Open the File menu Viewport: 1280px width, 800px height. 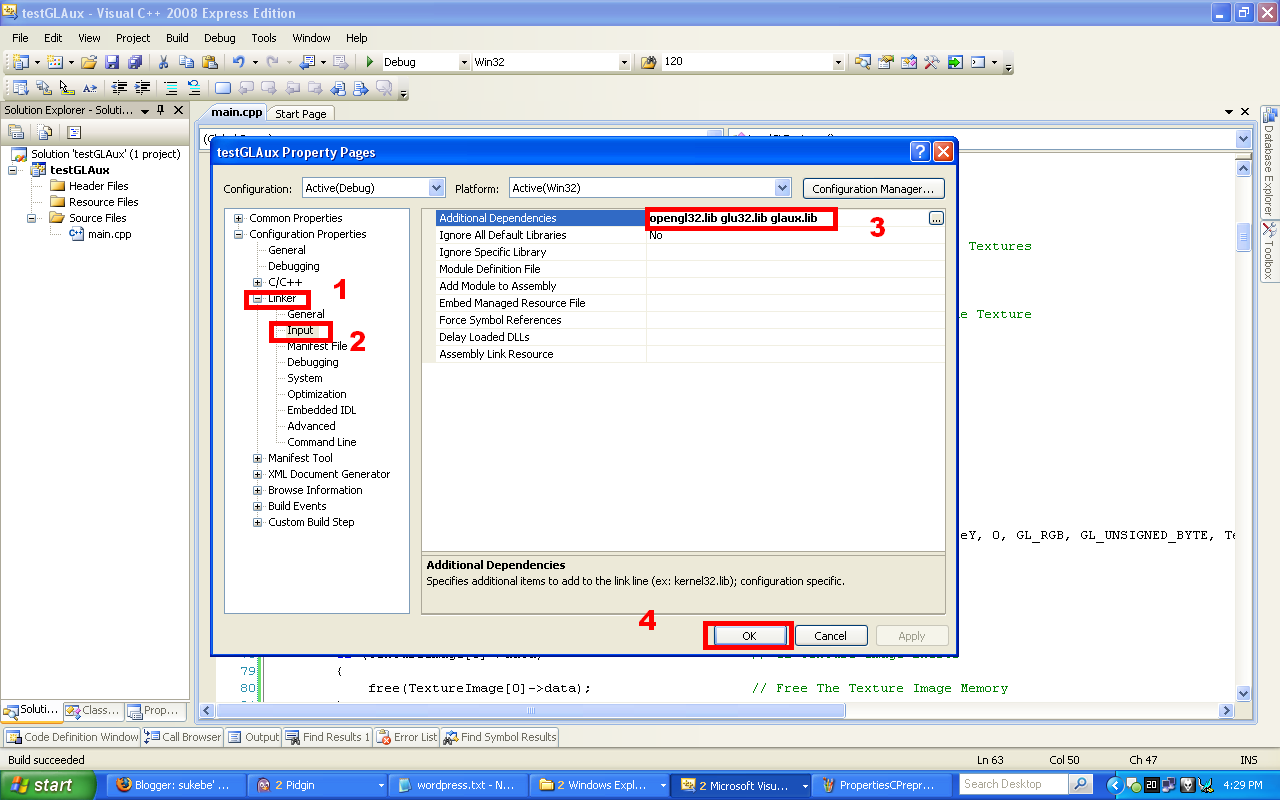(20, 38)
